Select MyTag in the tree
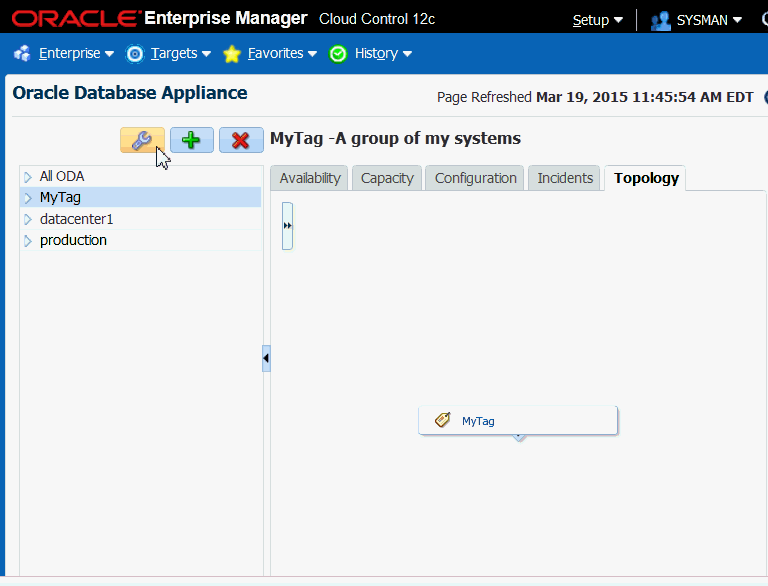 60,197
